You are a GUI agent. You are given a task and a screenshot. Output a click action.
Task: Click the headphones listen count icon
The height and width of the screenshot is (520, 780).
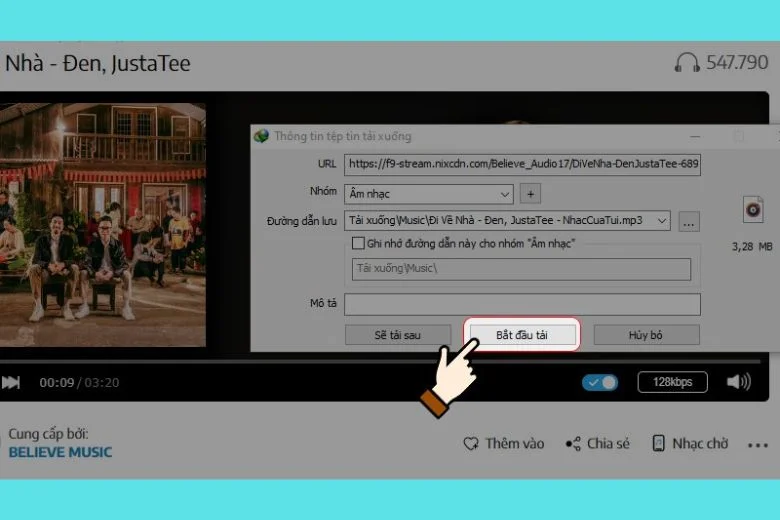pyautogui.click(x=687, y=63)
